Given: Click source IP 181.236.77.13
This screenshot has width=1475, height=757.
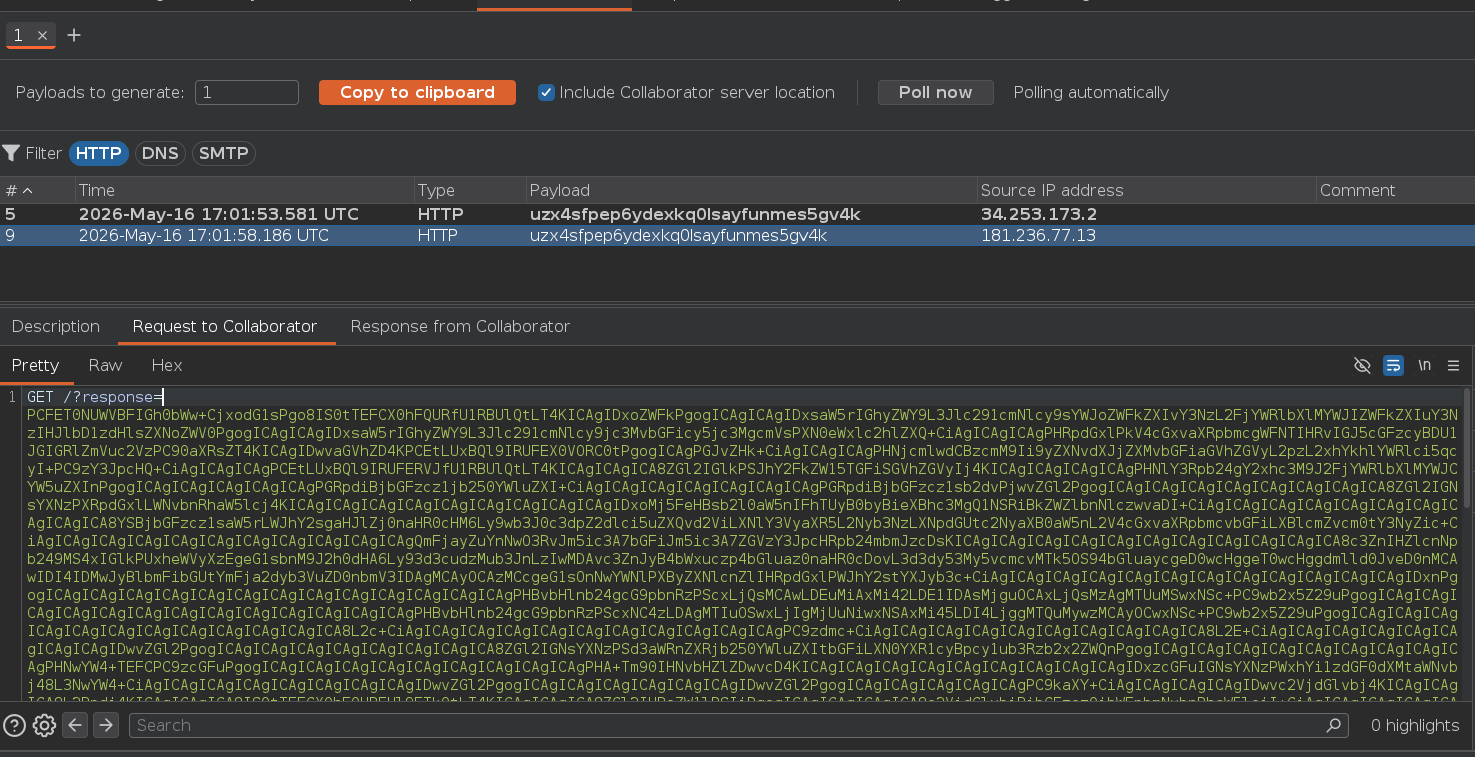Looking at the screenshot, I should [x=1038, y=236].
